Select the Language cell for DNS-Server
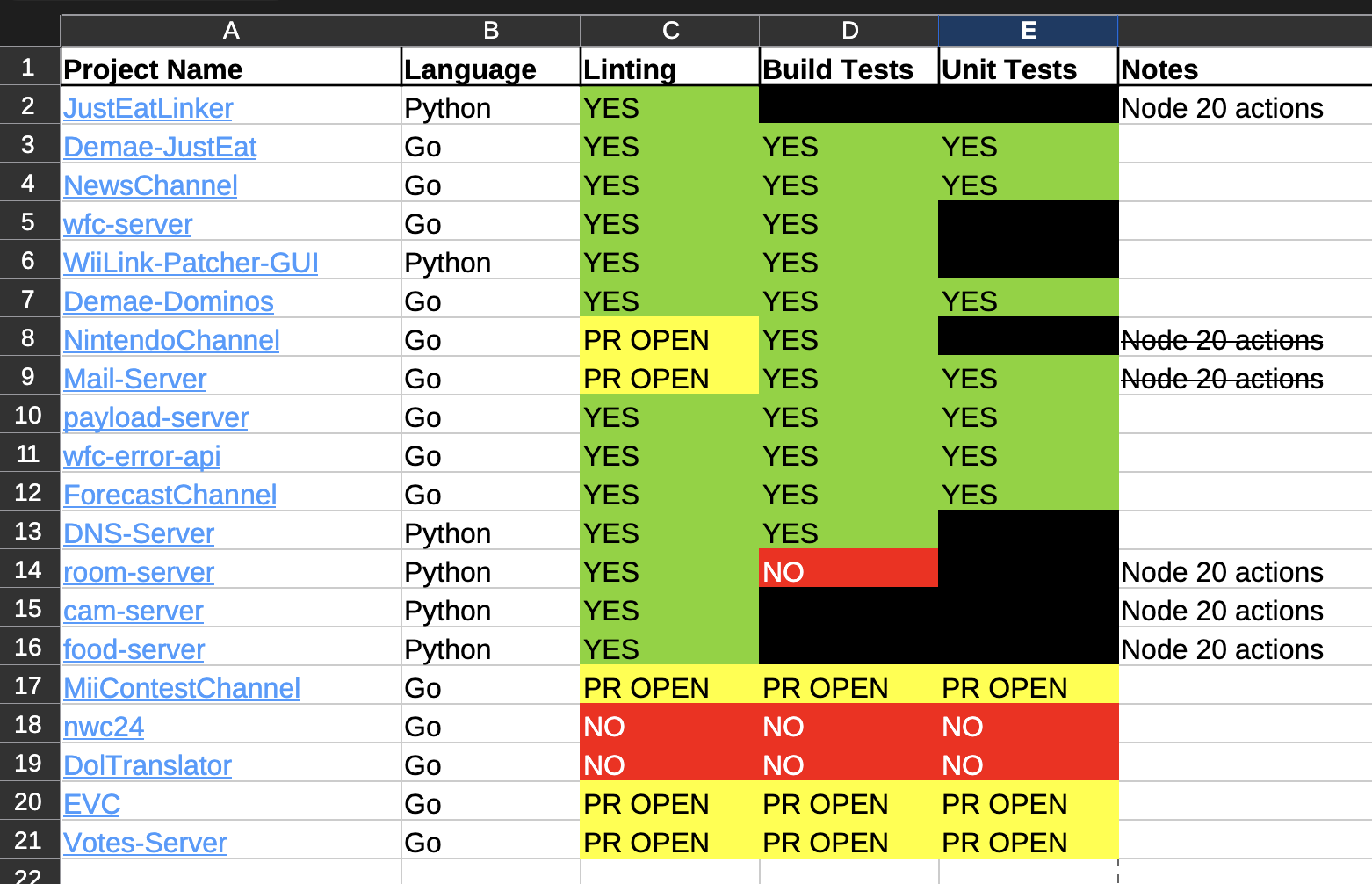Image resolution: width=1372 pixels, height=884 pixels. tap(491, 531)
